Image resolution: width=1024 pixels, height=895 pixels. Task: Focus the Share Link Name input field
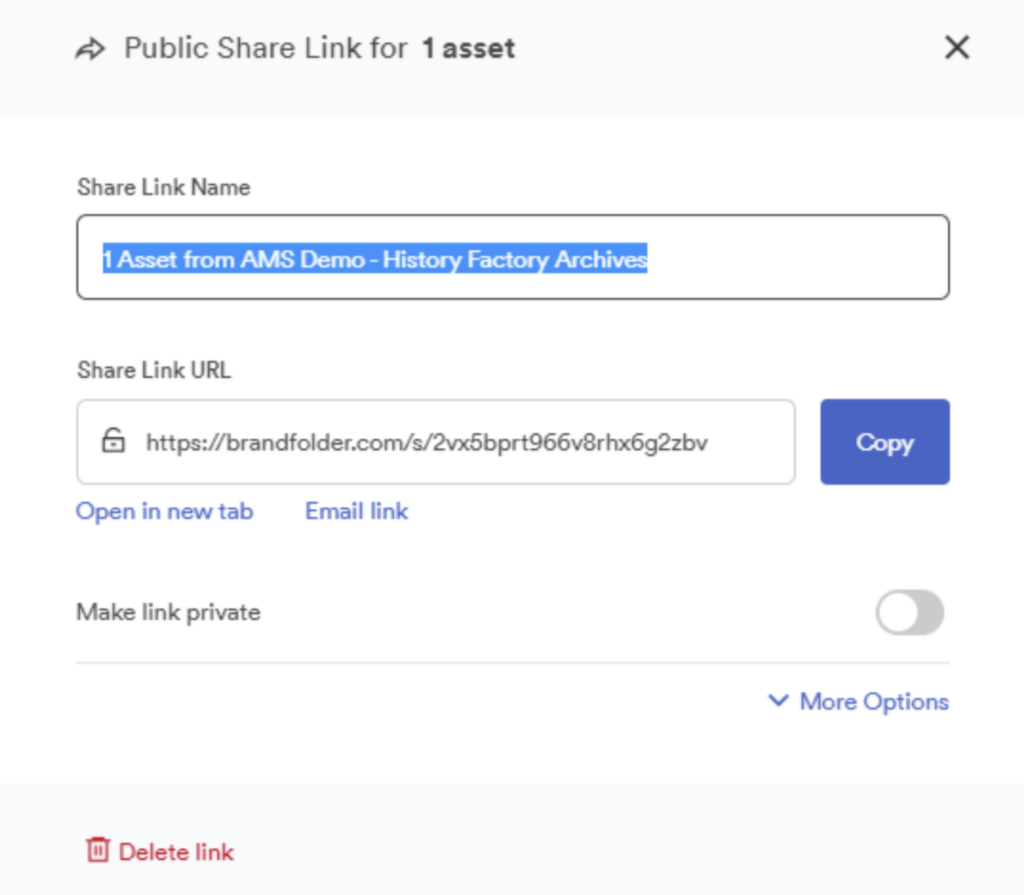pyautogui.click(x=513, y=257)
